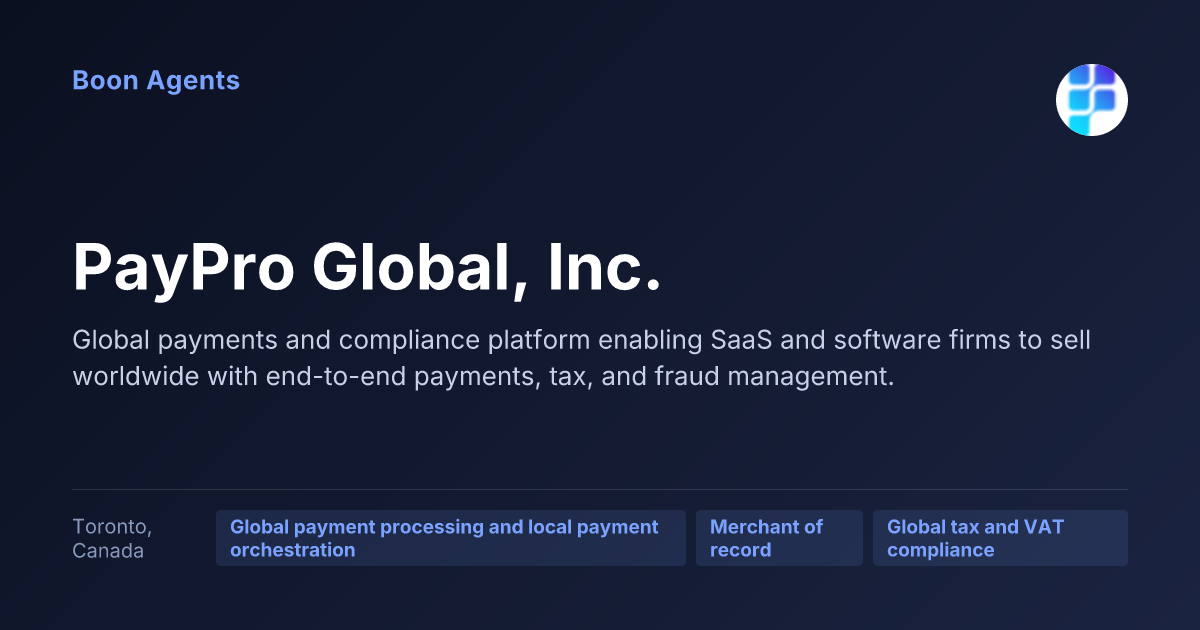Select the 'Global payment processing' tag
Screen dimensions: 1200x630
pos(451,538)
